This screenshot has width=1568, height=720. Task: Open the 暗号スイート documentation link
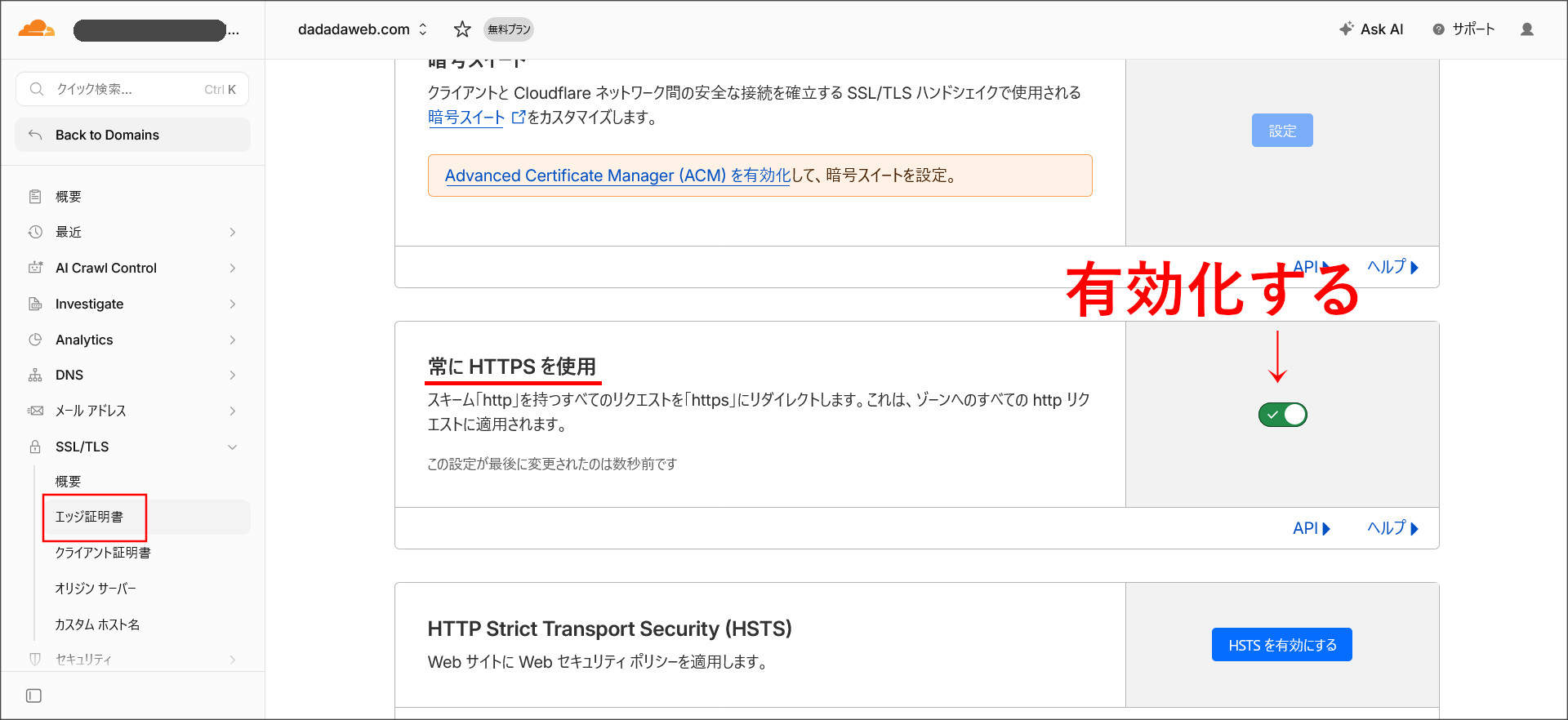[x=476, y=118]
